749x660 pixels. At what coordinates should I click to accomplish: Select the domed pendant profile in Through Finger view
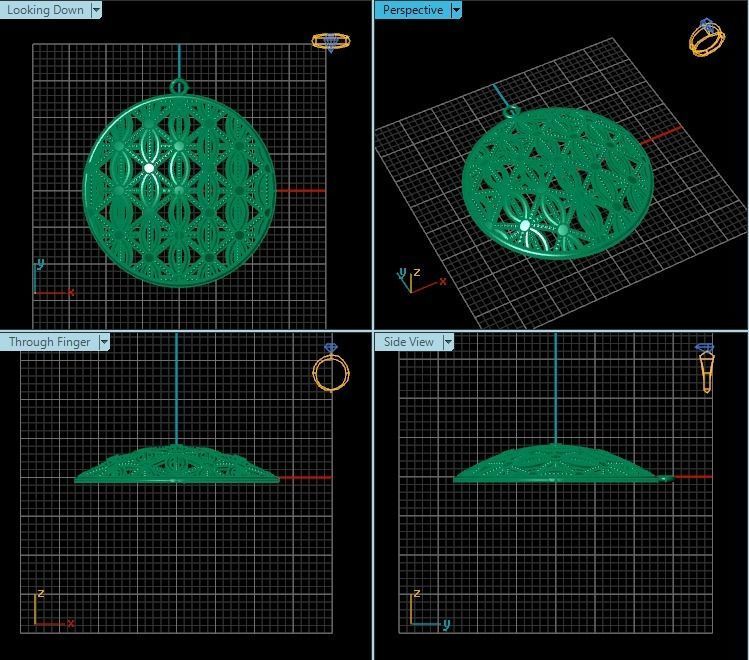(x=177, y=464)
